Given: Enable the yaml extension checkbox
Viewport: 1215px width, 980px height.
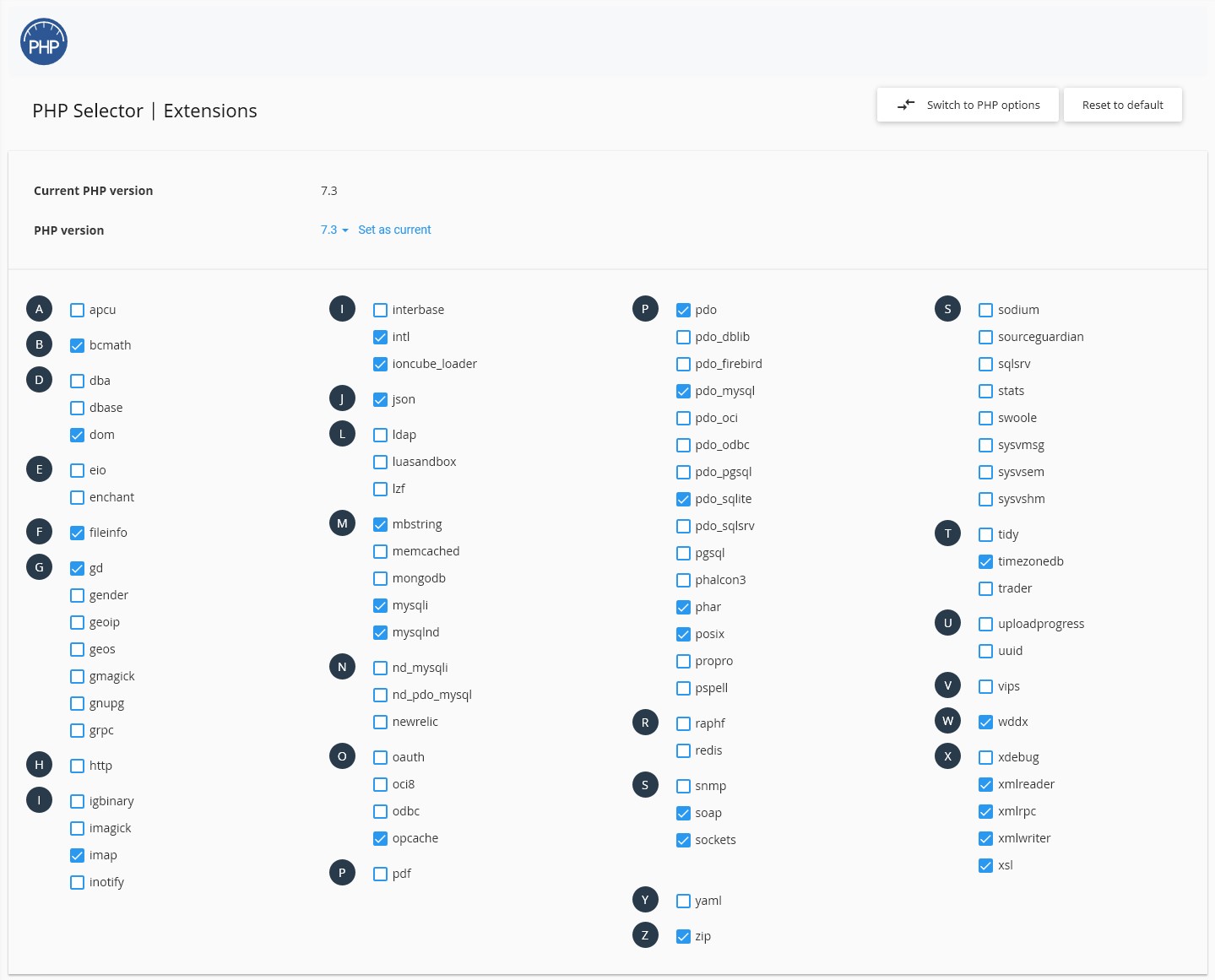Looking at the screenshot, I should [683, 901].
